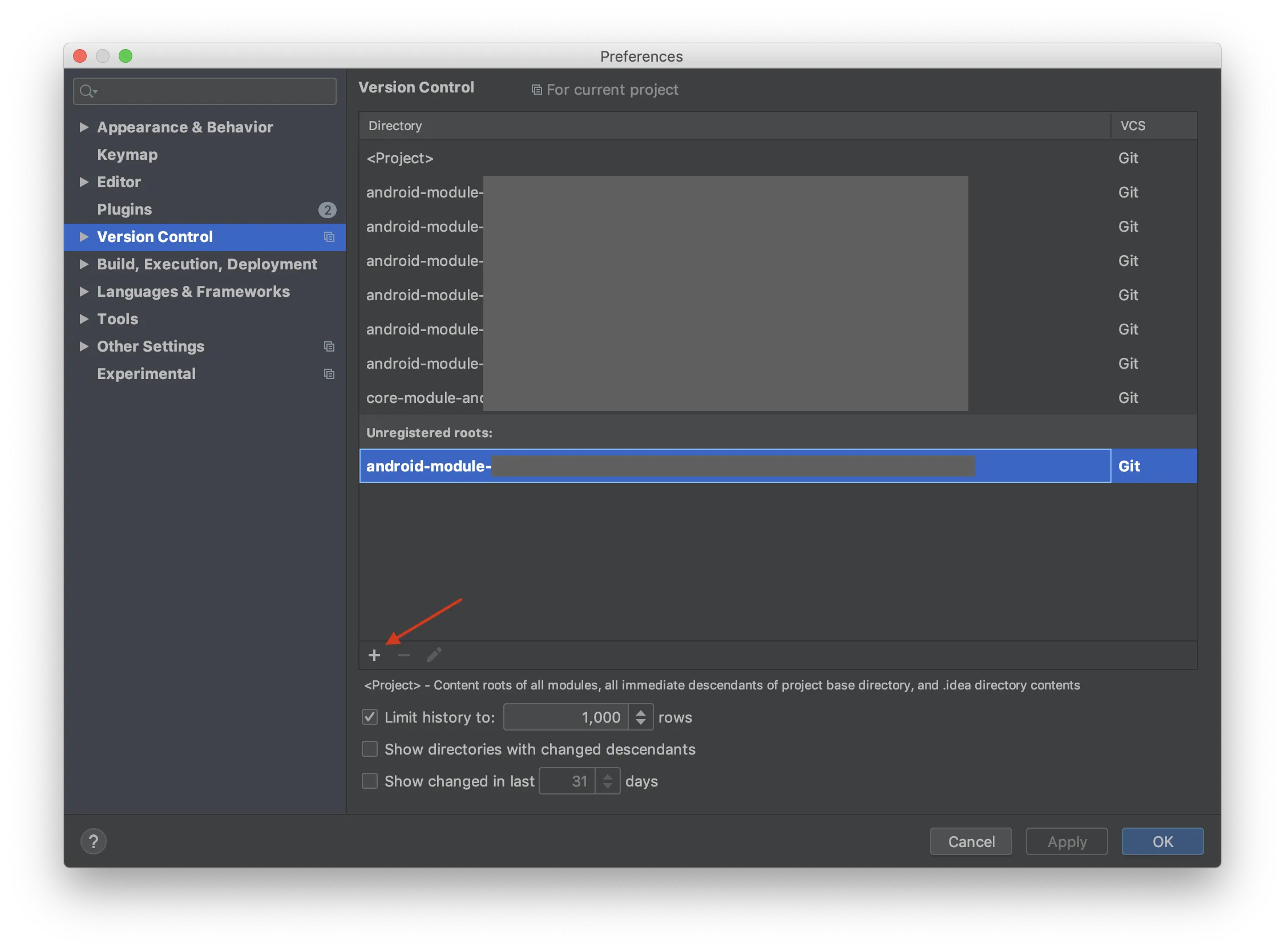The width and height of the screenshot is (1285, 952).
Task: Click the pencil edit root icon
Action: 434,655
